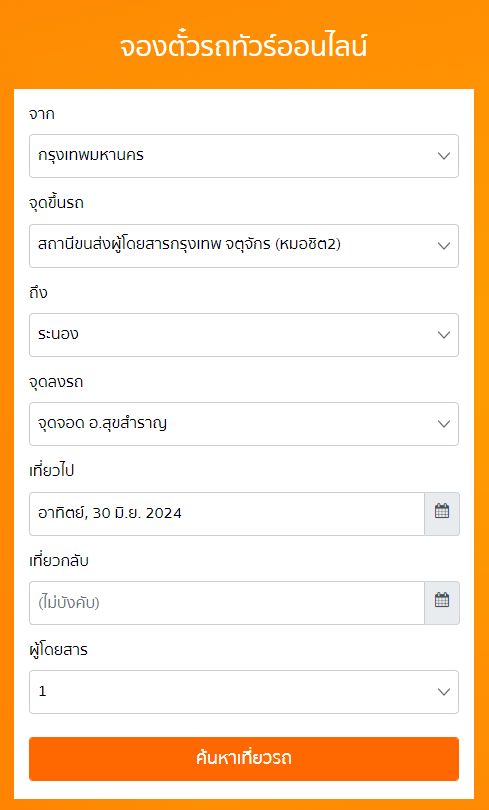Open the calendar icon for เที่ยวไป date
489x810 pixels.
click(442, 513)
